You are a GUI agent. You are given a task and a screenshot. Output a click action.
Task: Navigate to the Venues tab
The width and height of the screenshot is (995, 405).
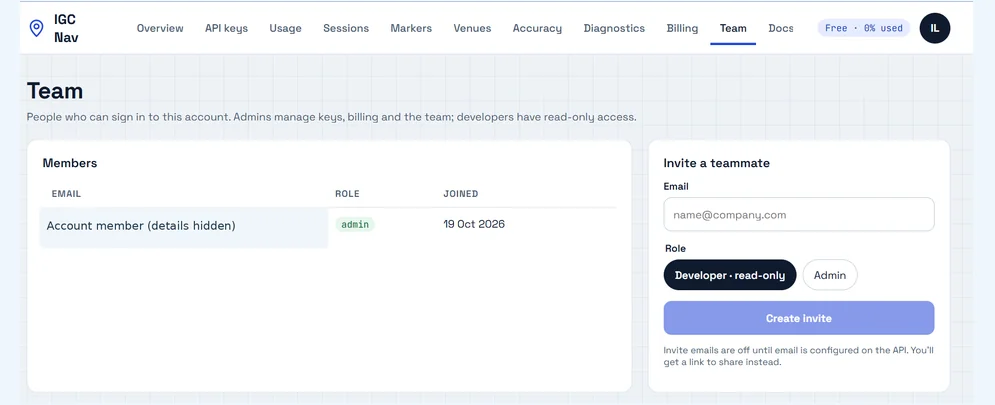point(472,28)
